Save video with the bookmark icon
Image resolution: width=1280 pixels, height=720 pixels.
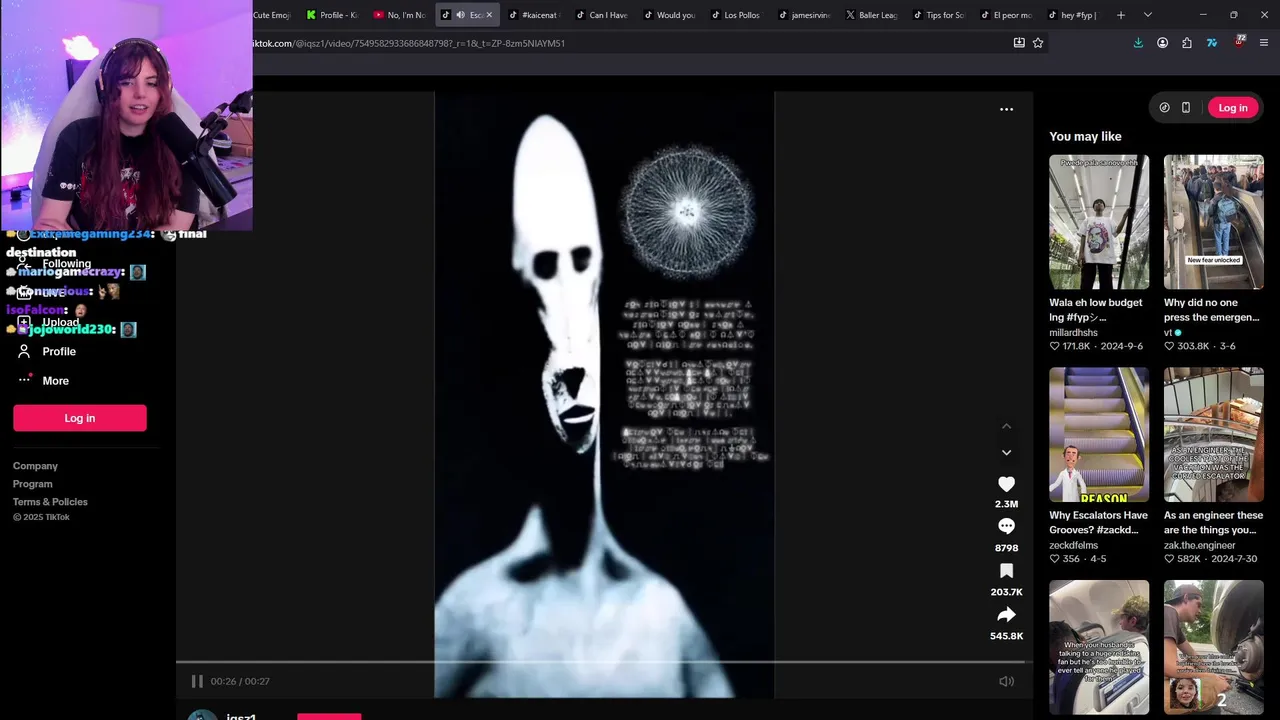(1006, 570)
